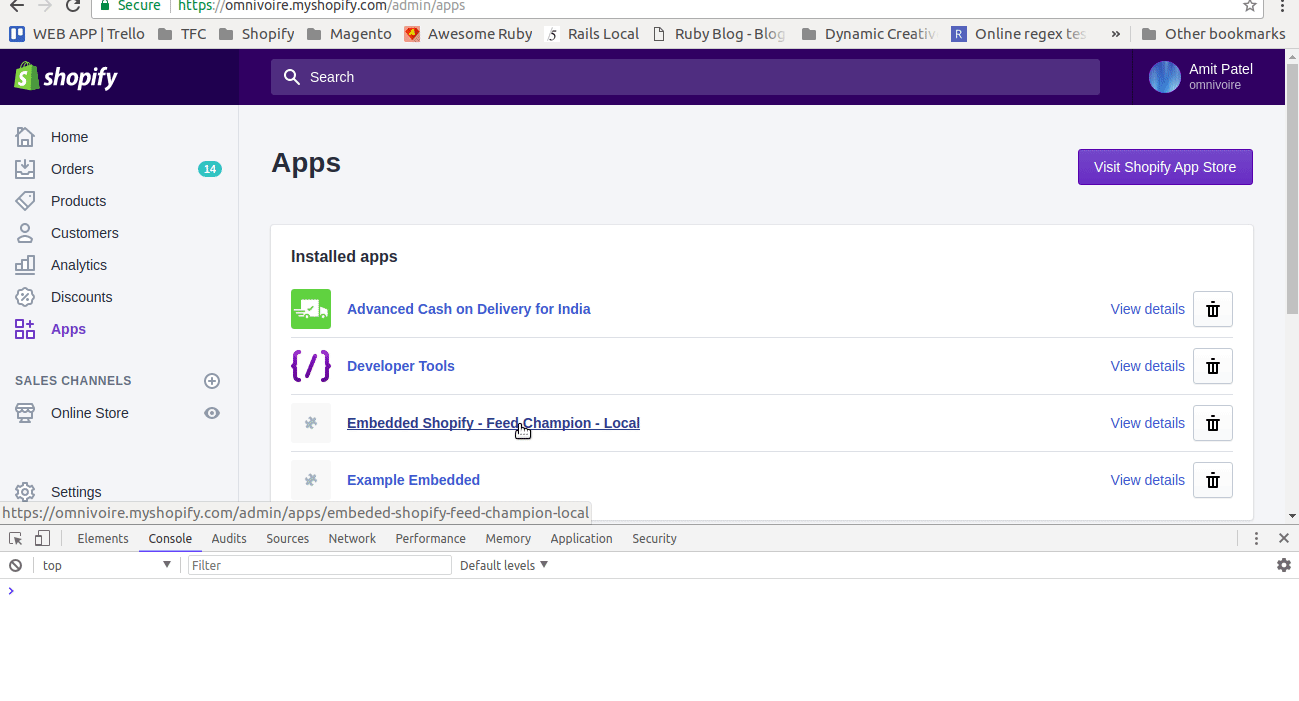Select Apps in the sidebar
The height and width of the screenshot is (701, 1299).
point(68,329)
